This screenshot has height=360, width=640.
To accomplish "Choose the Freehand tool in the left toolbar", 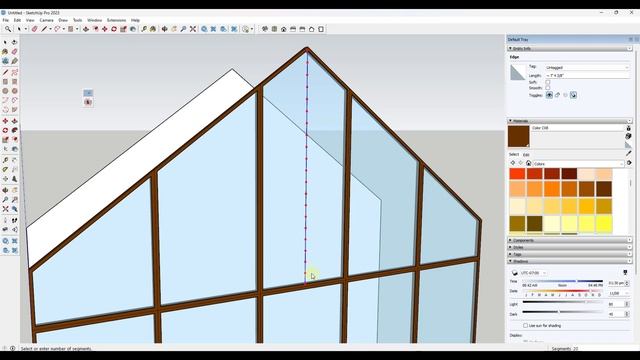I will (14, 72).
